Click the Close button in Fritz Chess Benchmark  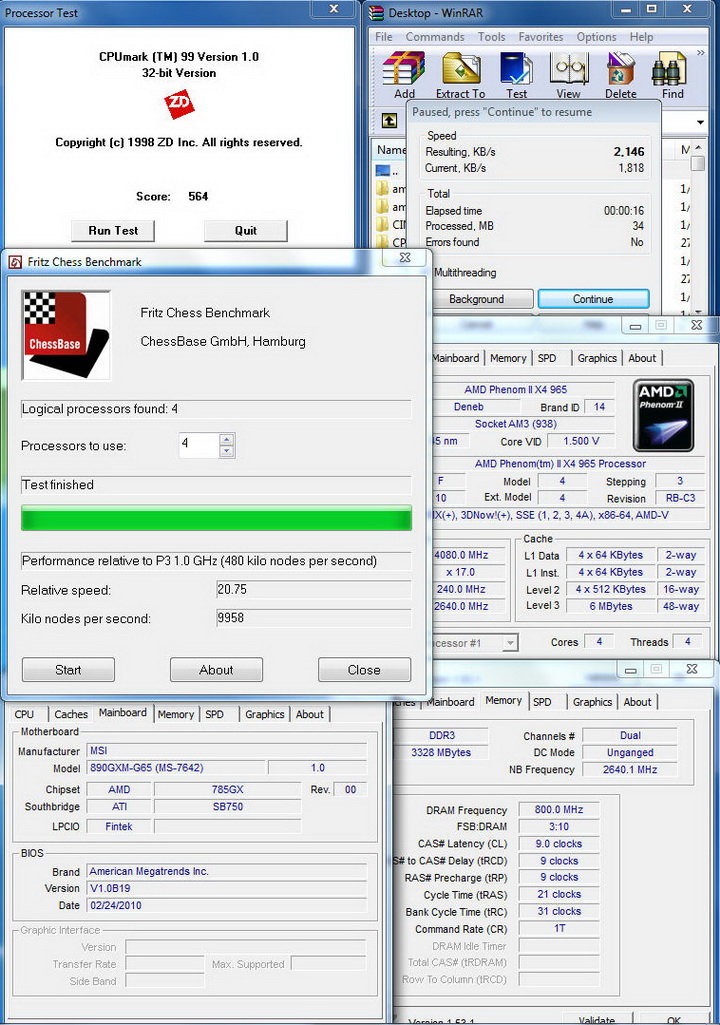tap(364, 670)
